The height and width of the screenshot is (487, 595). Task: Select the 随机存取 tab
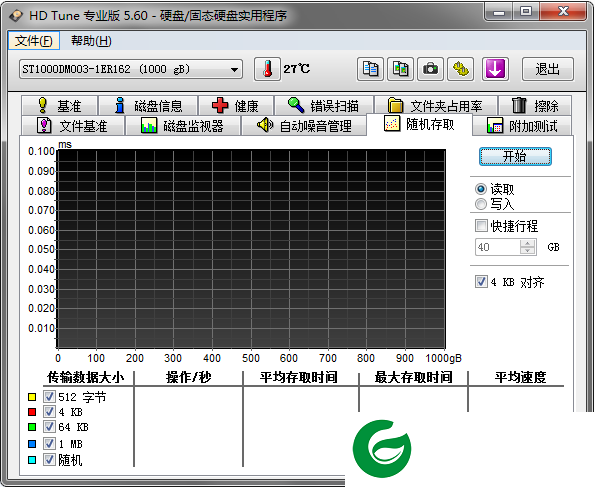point(419,124)
